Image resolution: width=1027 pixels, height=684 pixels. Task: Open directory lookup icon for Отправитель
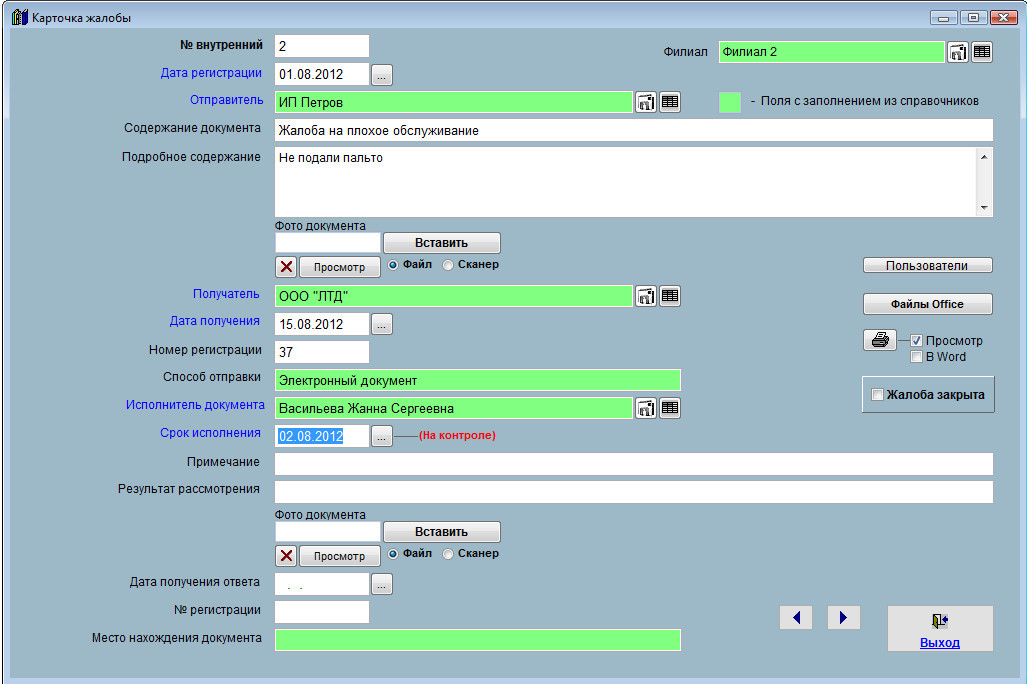(x=646, y=102)
